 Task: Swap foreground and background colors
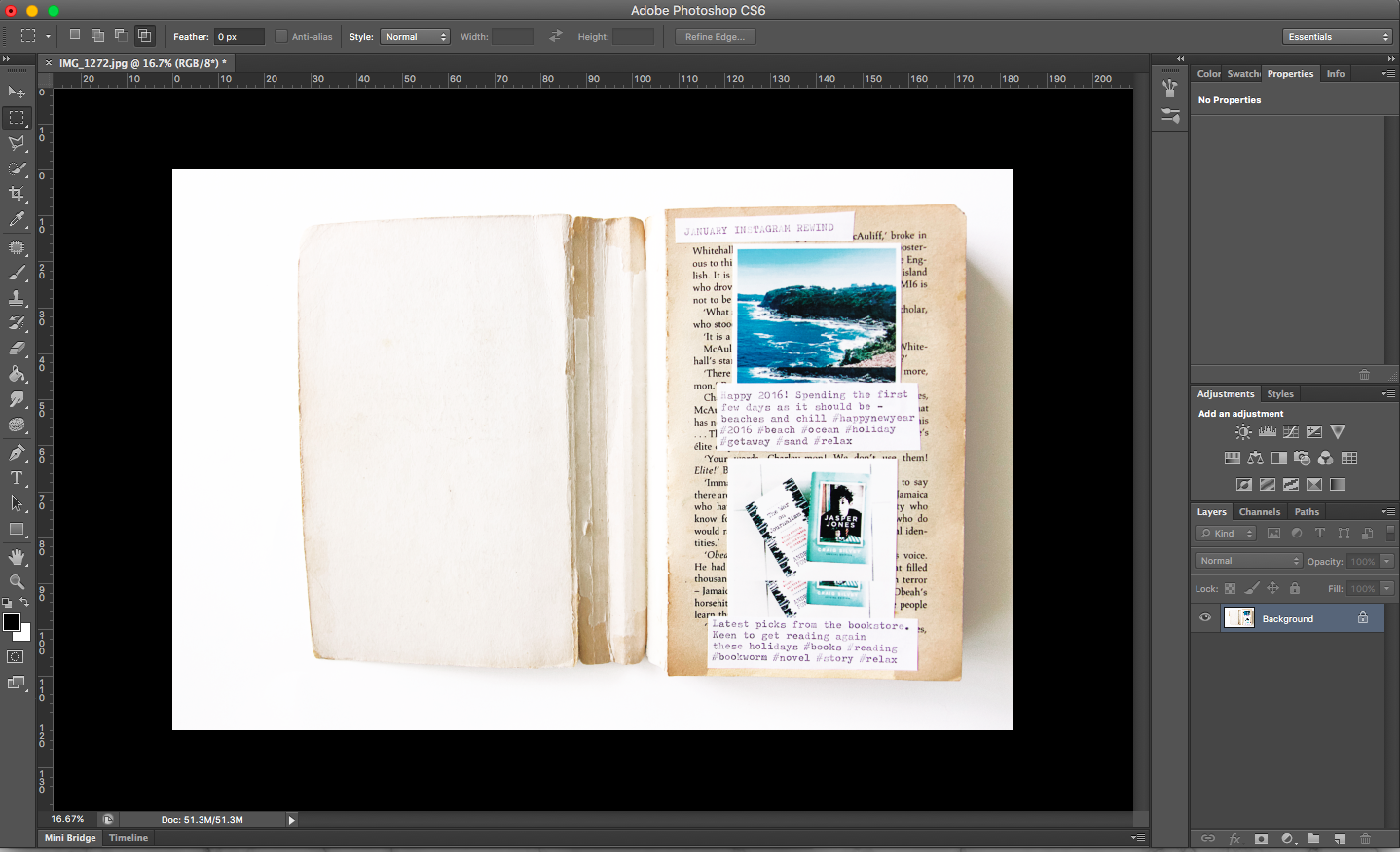point(25,603)
